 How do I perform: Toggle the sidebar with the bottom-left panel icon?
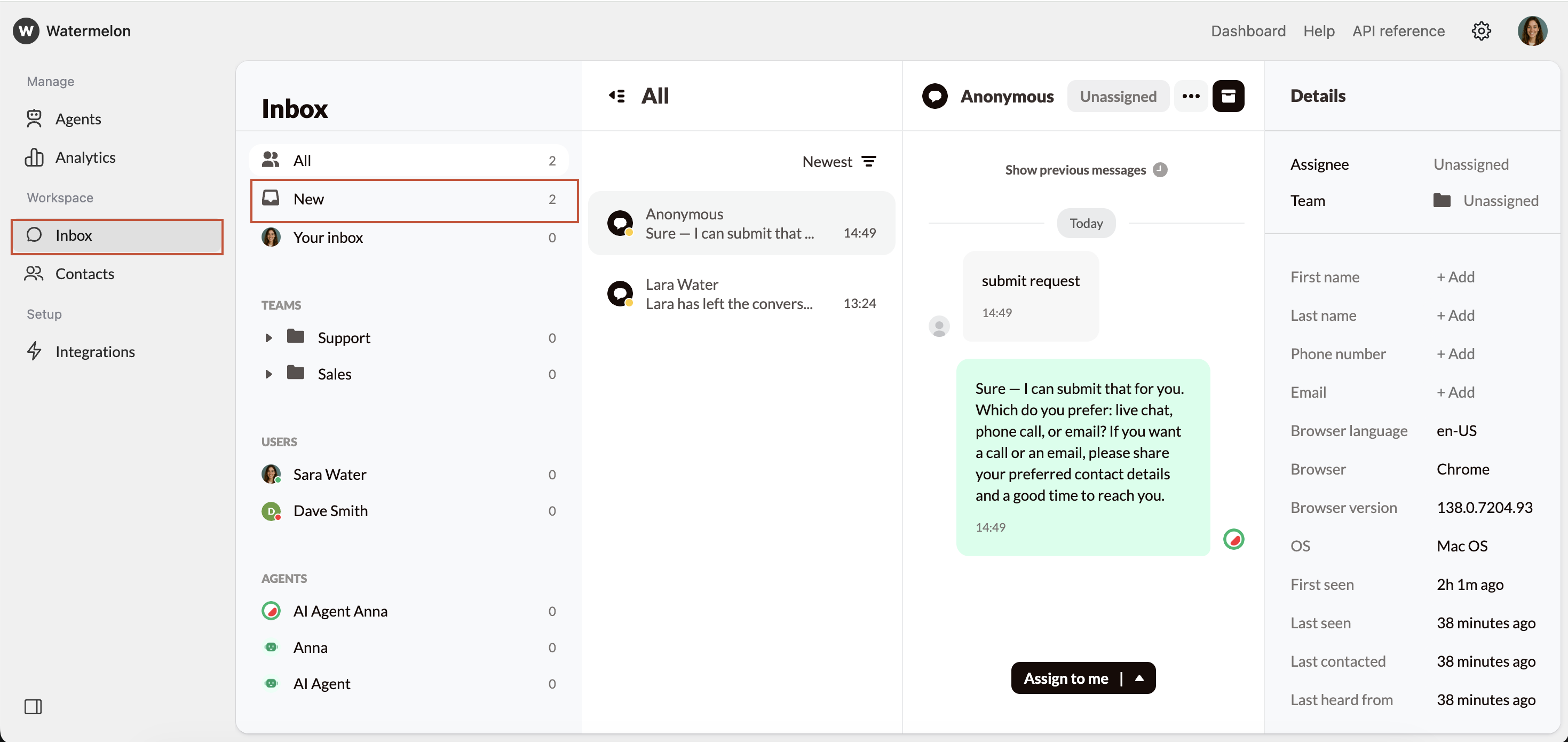point(34,707)
